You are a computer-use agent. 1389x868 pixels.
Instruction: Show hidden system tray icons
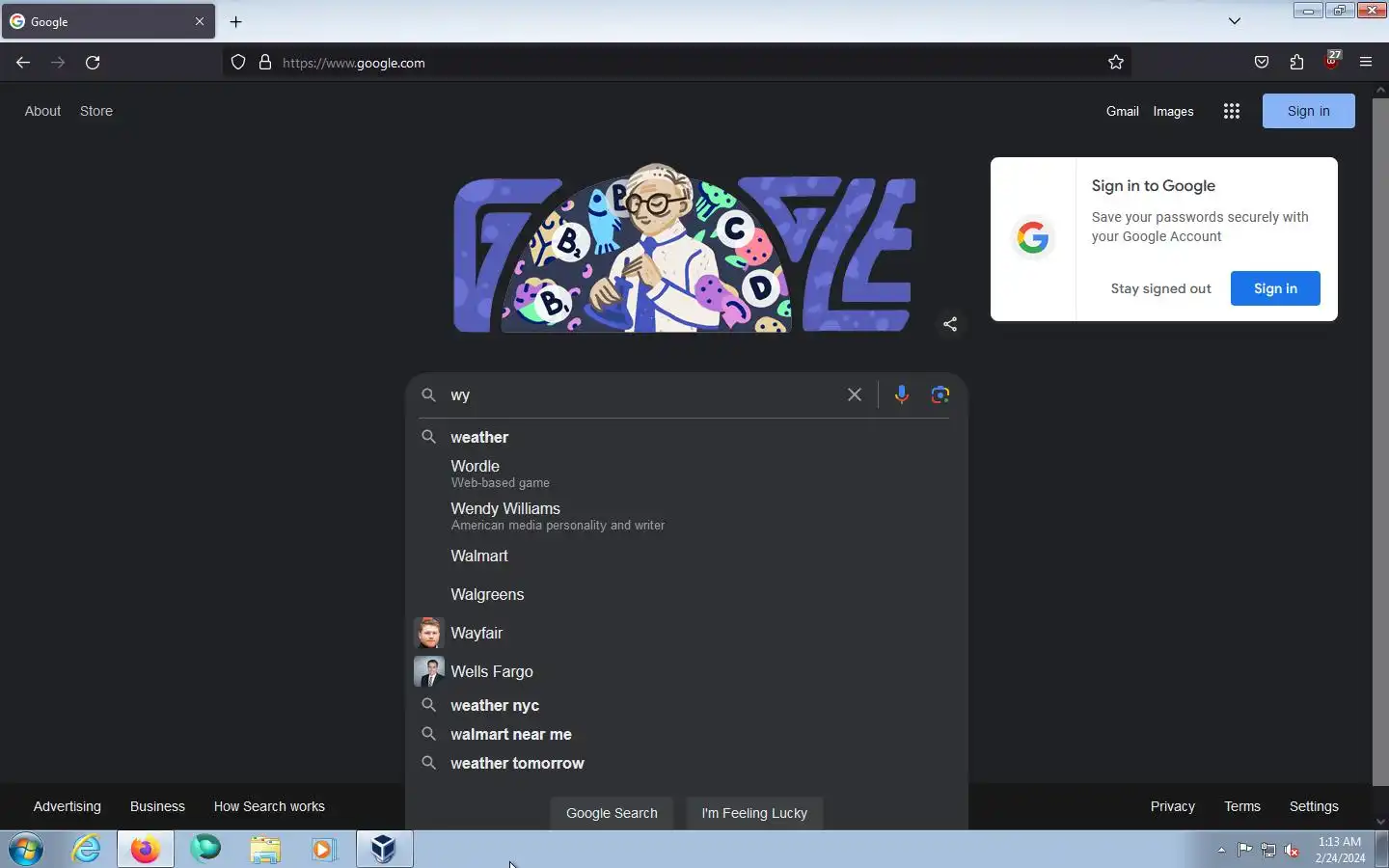pos(1221,851)
